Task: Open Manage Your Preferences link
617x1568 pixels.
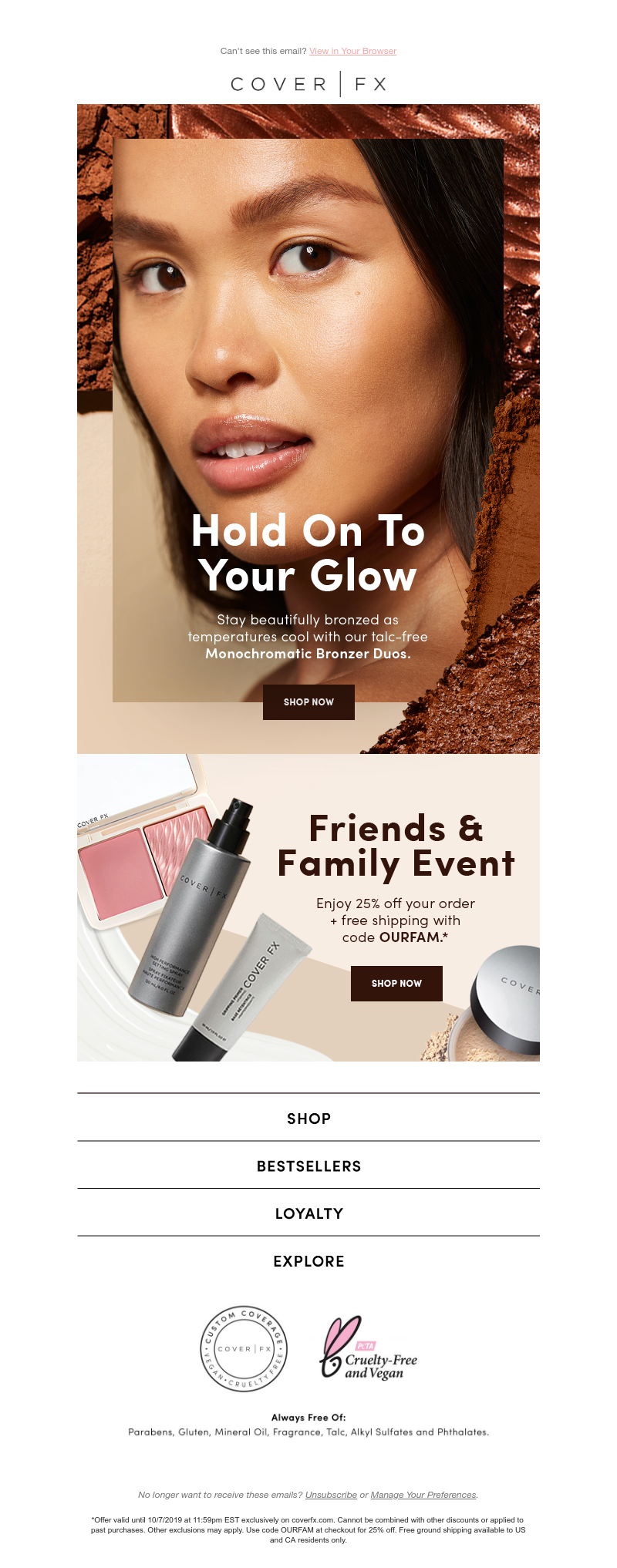Action: [x=423, y=1495]
